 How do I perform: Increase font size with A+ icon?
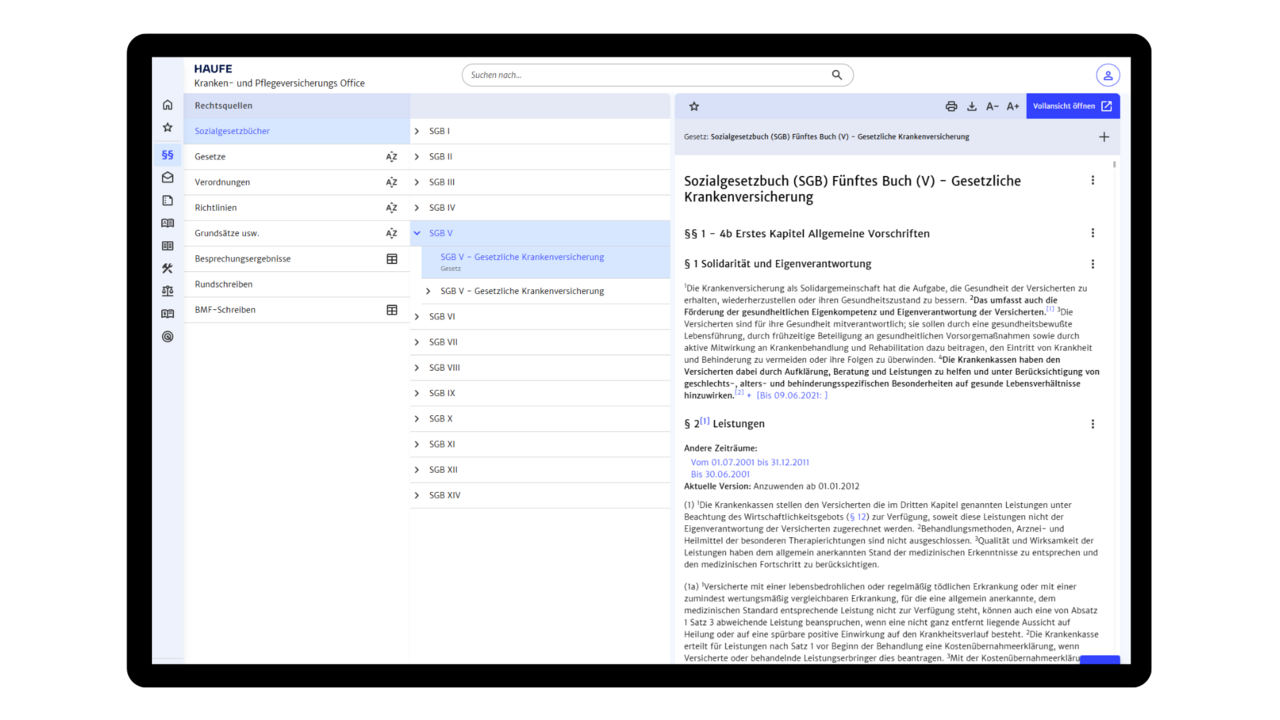point(1013,106)
